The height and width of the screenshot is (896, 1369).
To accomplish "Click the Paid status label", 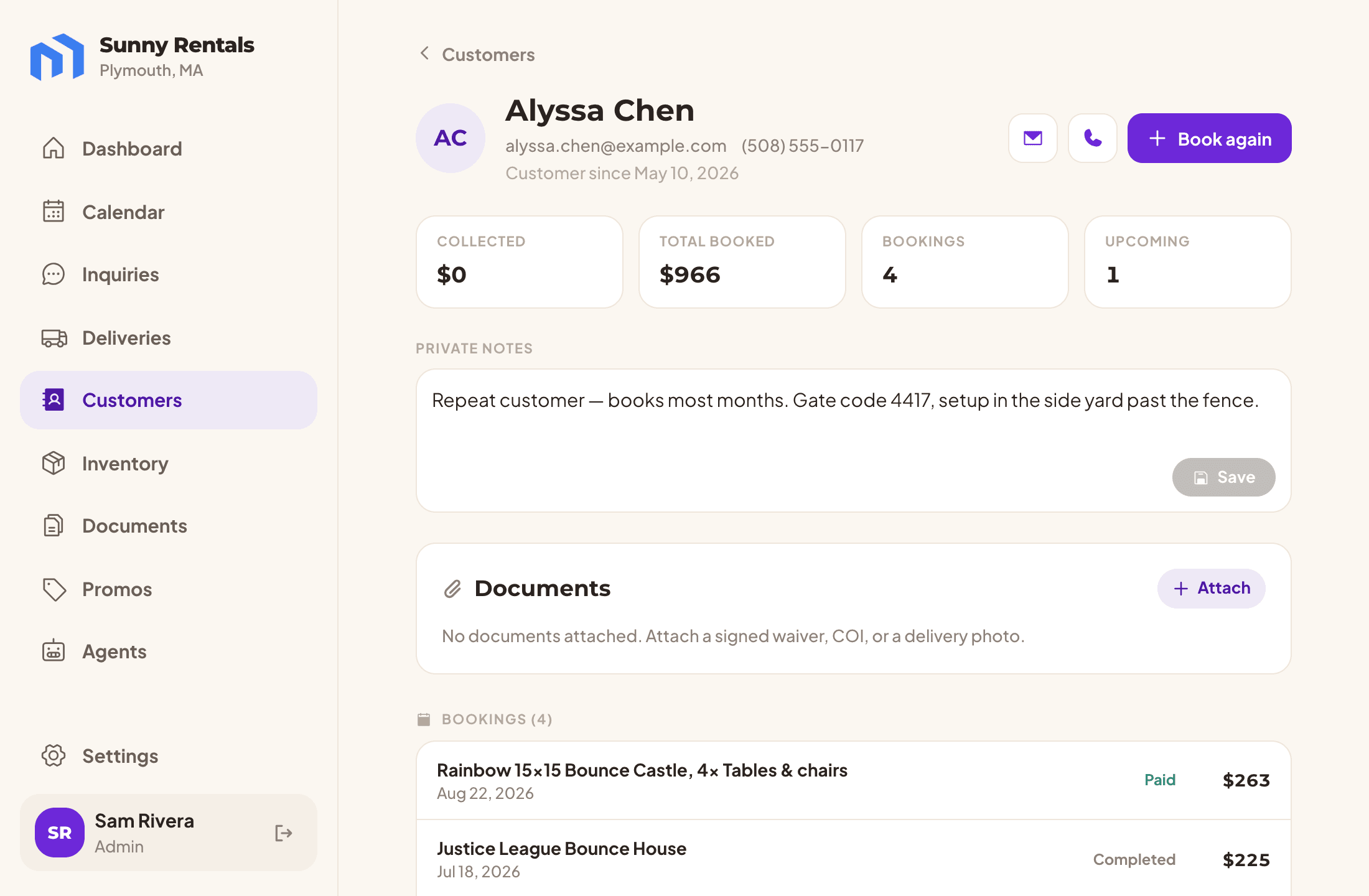I will point(1160,780).
